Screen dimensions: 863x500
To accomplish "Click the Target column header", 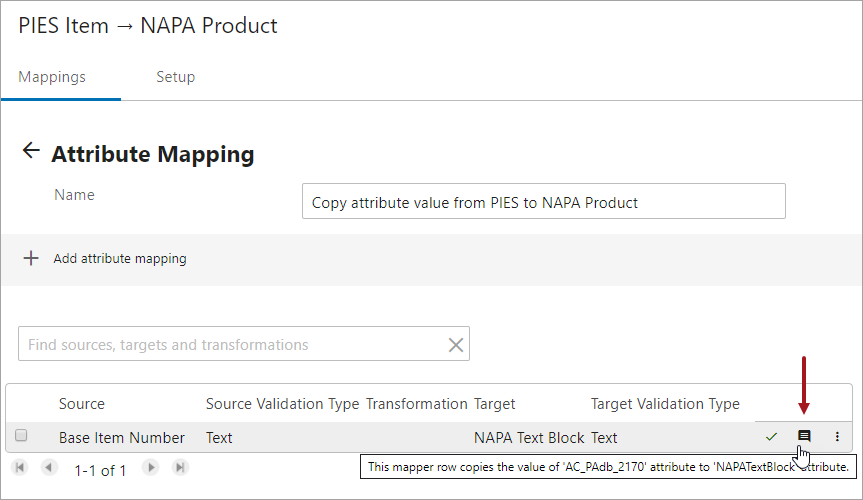I will pyautogui.click(x=494, y=404).
